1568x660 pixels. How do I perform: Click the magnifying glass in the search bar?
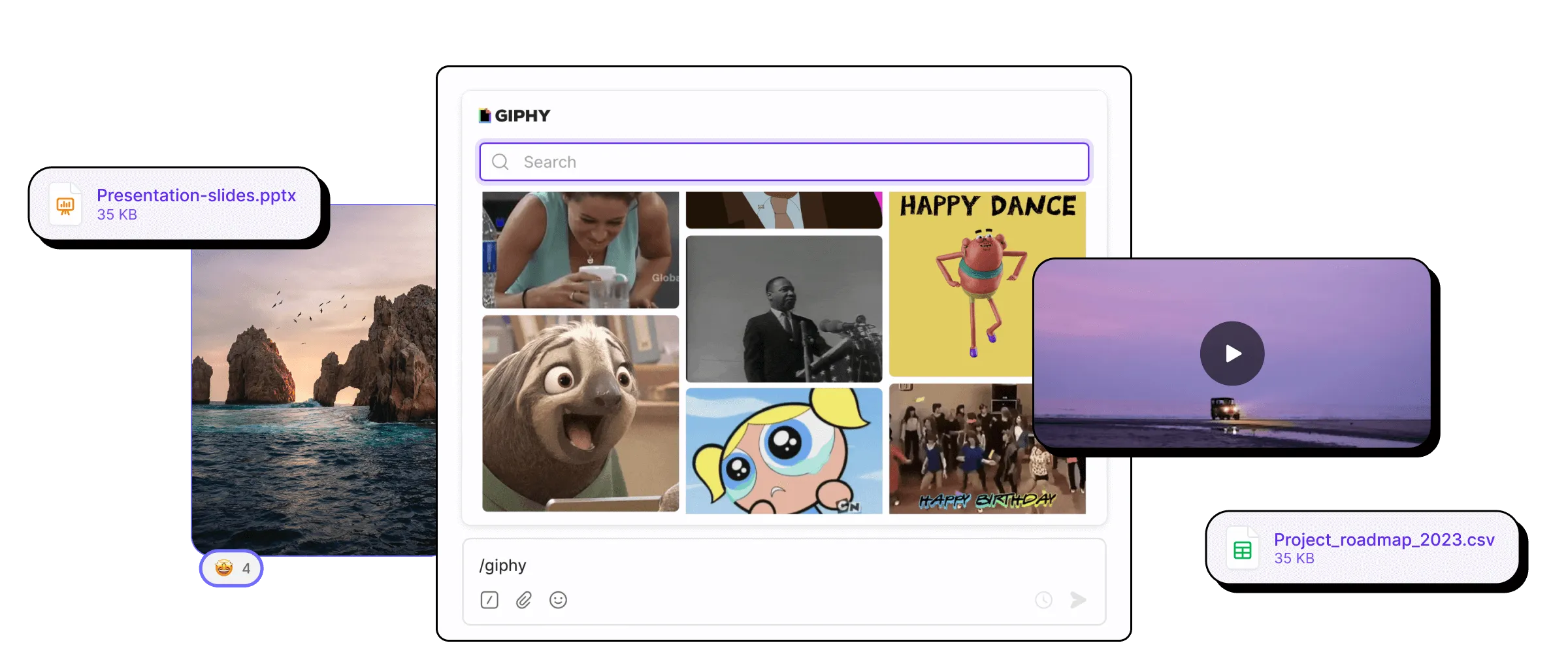pos(500,161)
